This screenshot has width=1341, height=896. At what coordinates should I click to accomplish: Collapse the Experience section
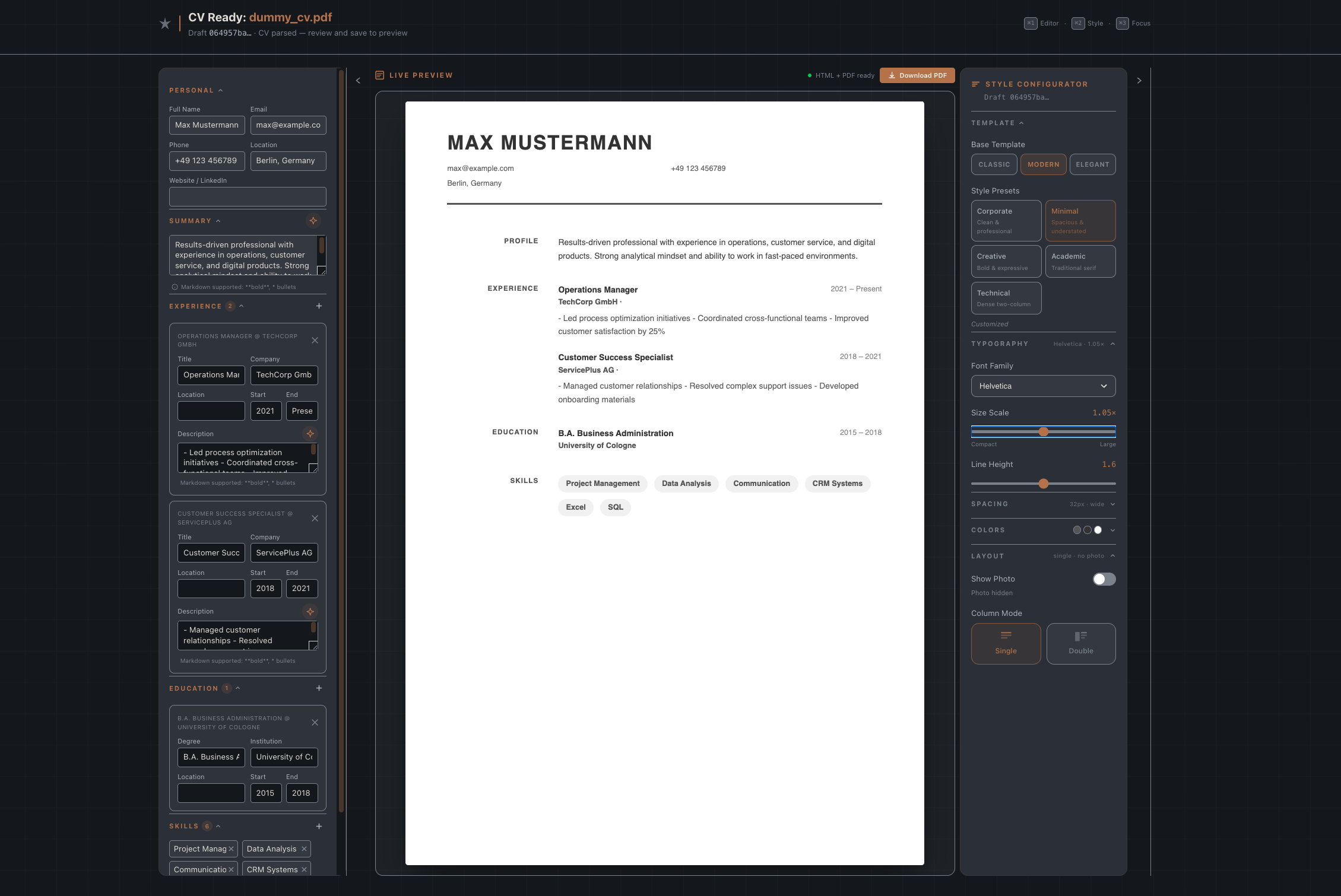coord(206,306)
